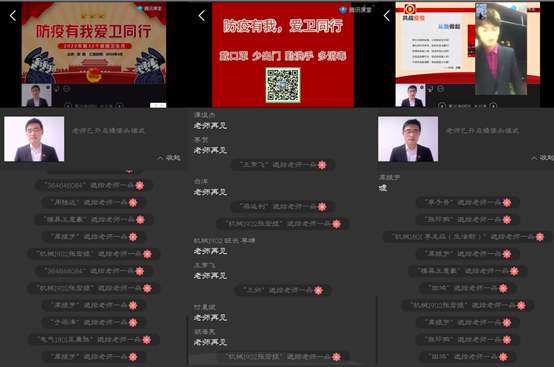Collapse teacher camera with 收起 in right panel
This screenshot has height=367, width=554.
(542, 158)
